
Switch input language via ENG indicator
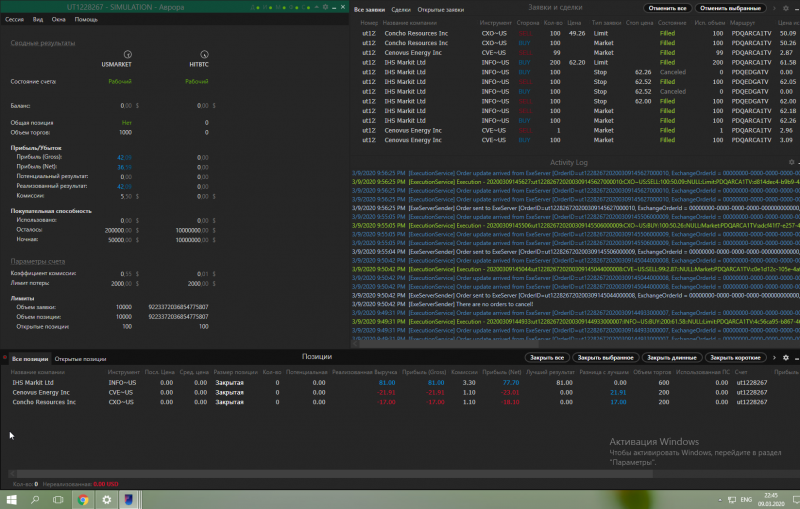[746, 500]
